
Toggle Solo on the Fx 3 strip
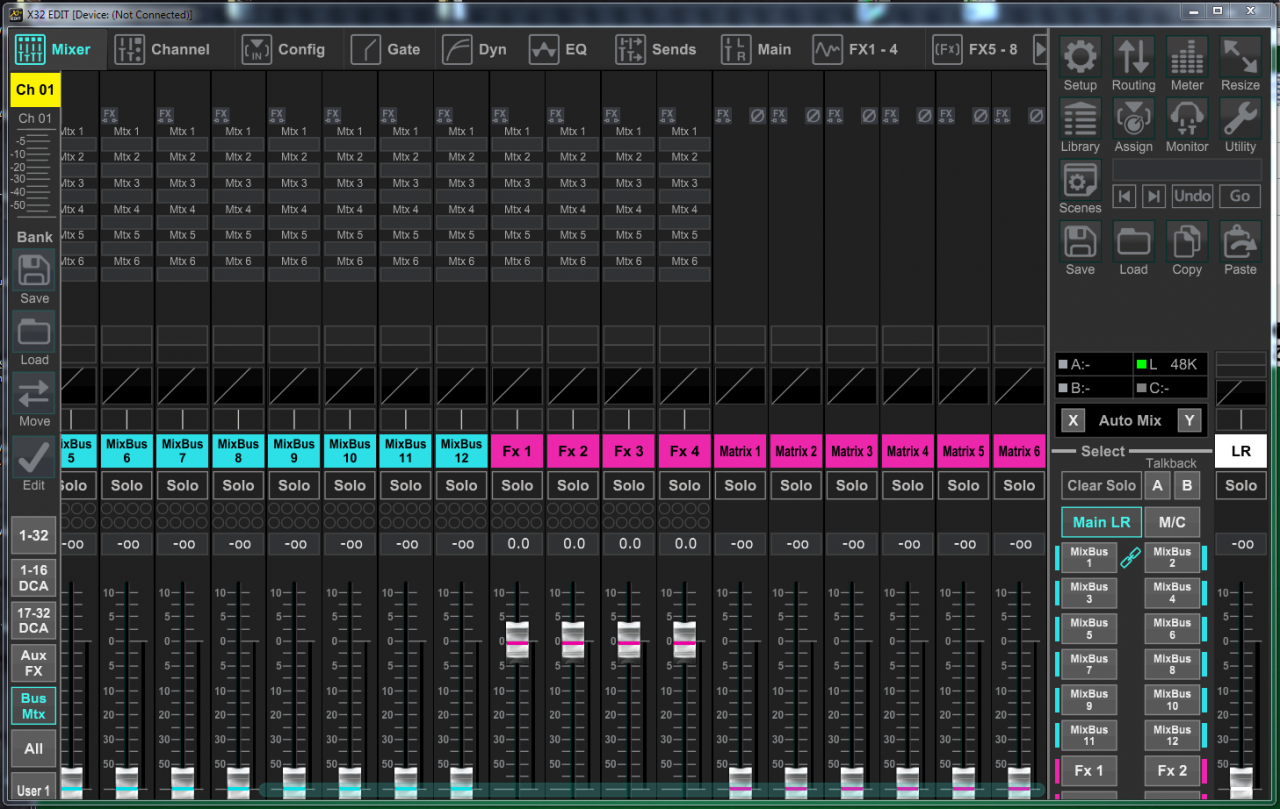[x=629, y=486]
